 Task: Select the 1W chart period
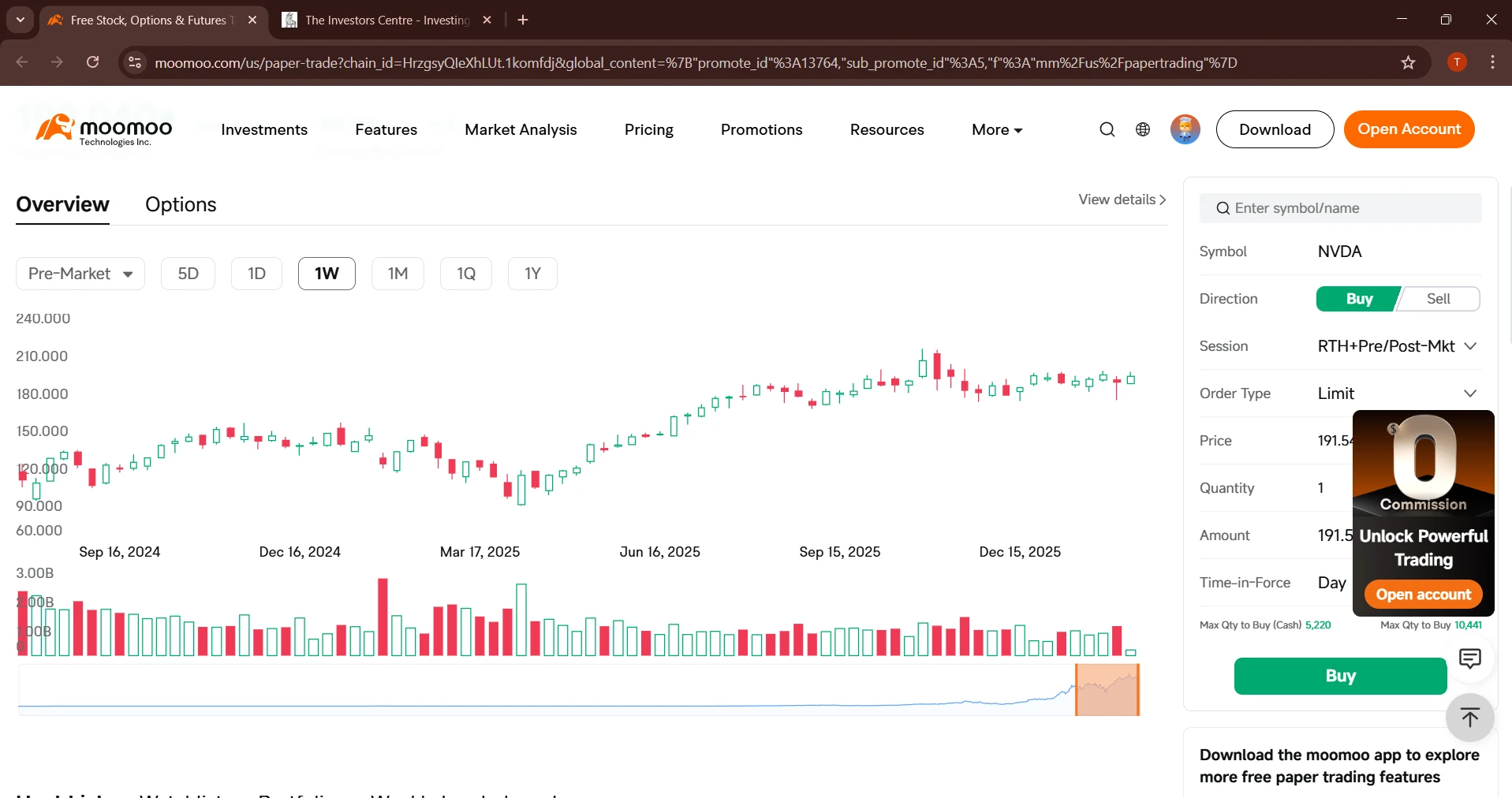click(x=327, y=274)
